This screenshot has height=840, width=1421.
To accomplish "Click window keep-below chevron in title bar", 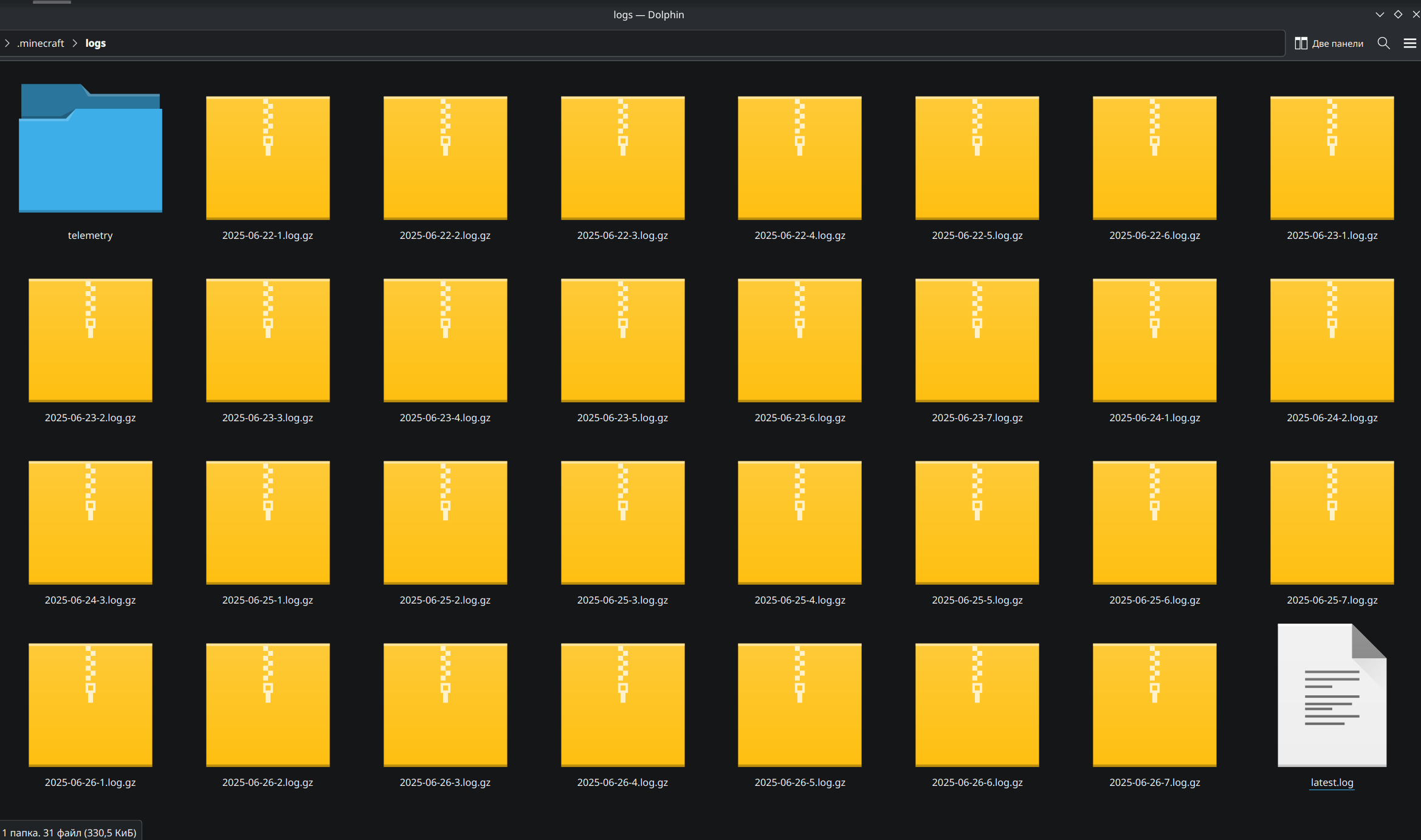I will click(1380, 15).
